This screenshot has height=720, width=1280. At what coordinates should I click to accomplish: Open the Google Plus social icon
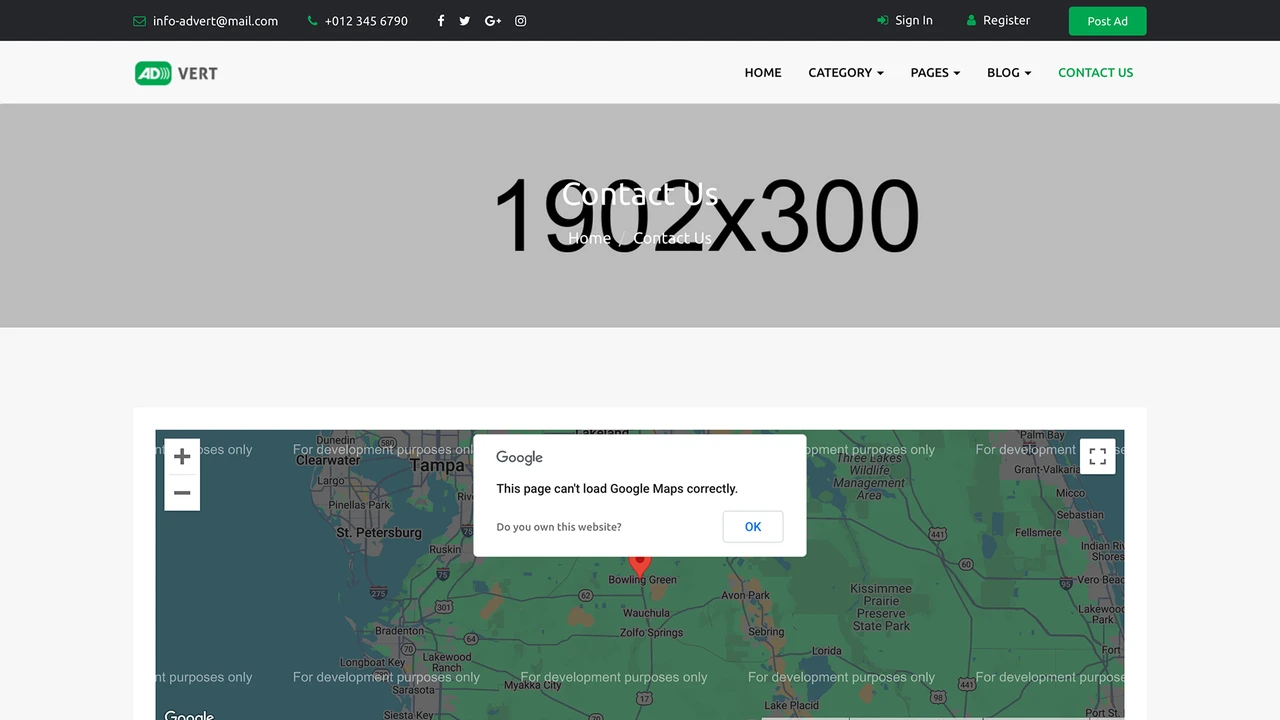(493, 21)
